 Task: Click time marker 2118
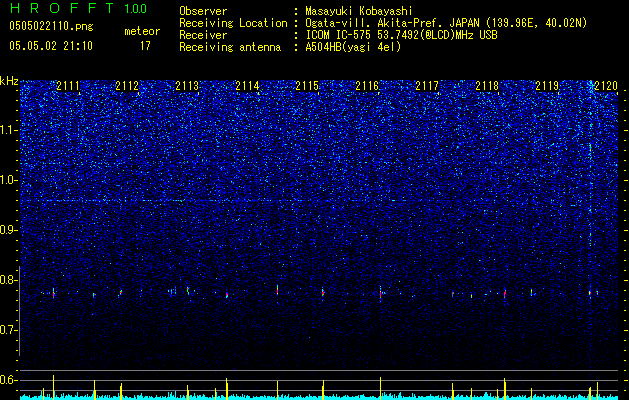487,86
